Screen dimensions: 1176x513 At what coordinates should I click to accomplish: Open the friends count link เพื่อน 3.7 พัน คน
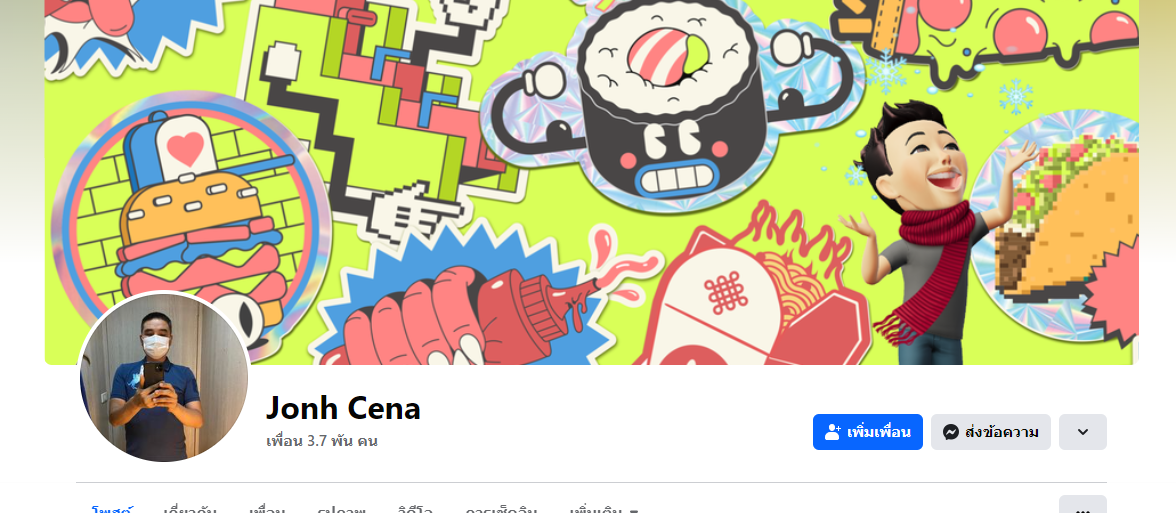pyautogui.click(x=322, y=441)
